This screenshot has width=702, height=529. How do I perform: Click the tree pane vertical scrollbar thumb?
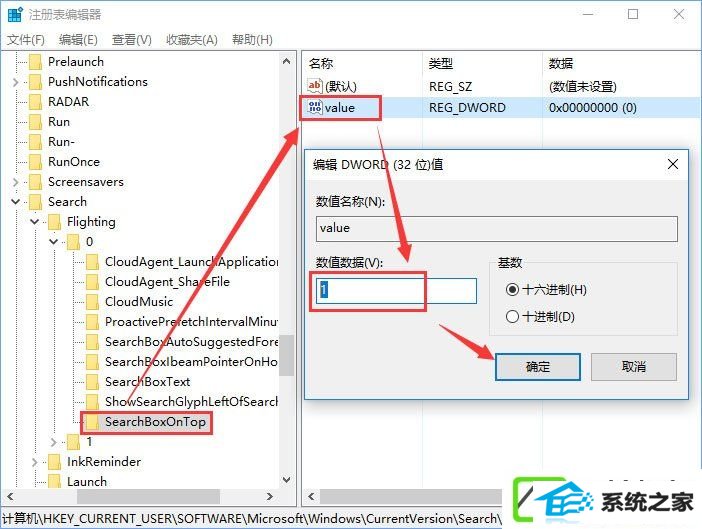pyautogui.click(x=287, y=355)
